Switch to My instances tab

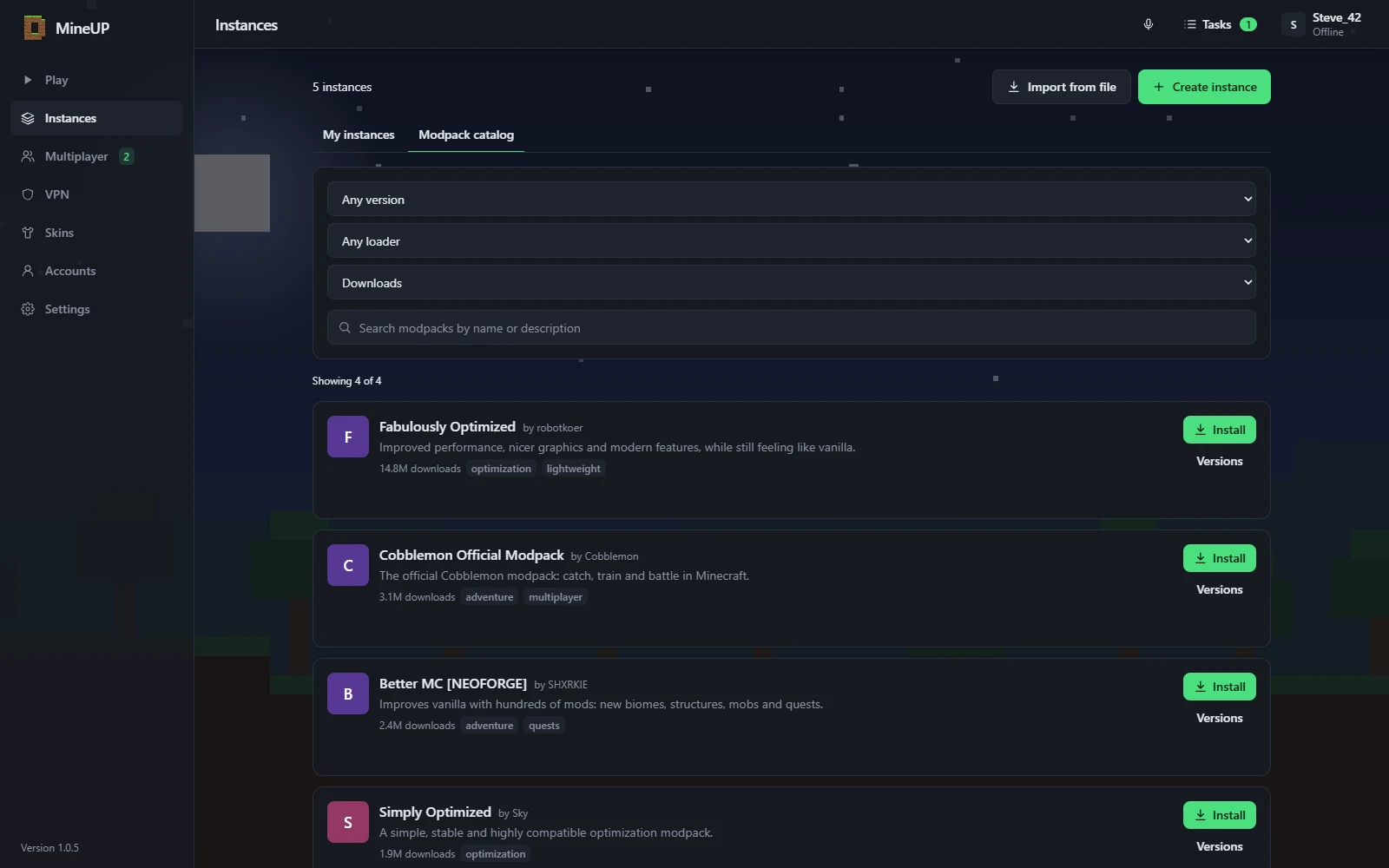(x=359, y=135)
